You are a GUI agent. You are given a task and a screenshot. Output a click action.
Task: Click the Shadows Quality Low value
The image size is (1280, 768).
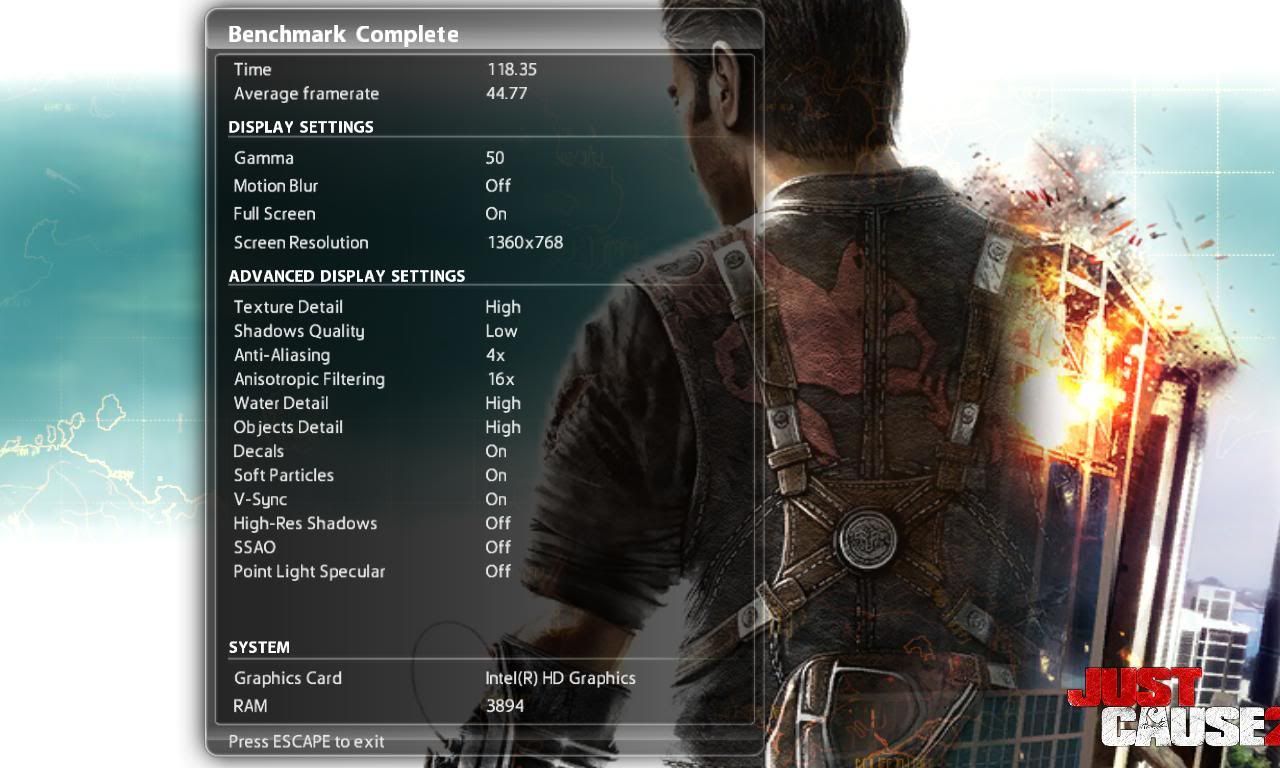click(501, 331)
